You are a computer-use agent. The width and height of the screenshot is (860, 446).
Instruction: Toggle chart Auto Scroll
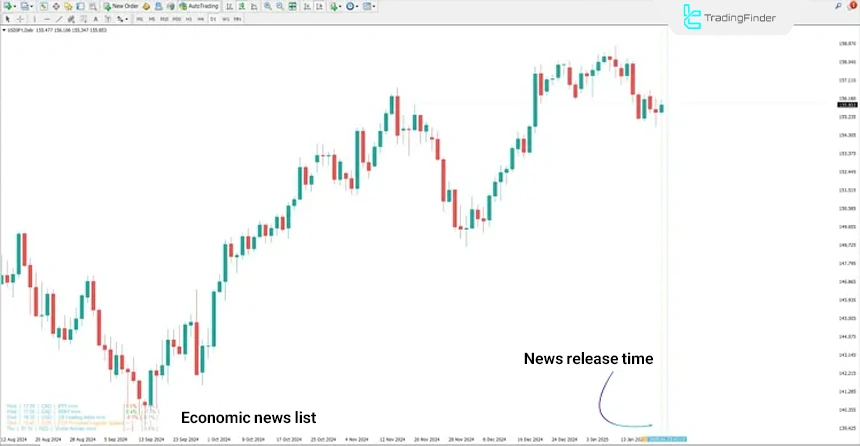tap(307, 7)
